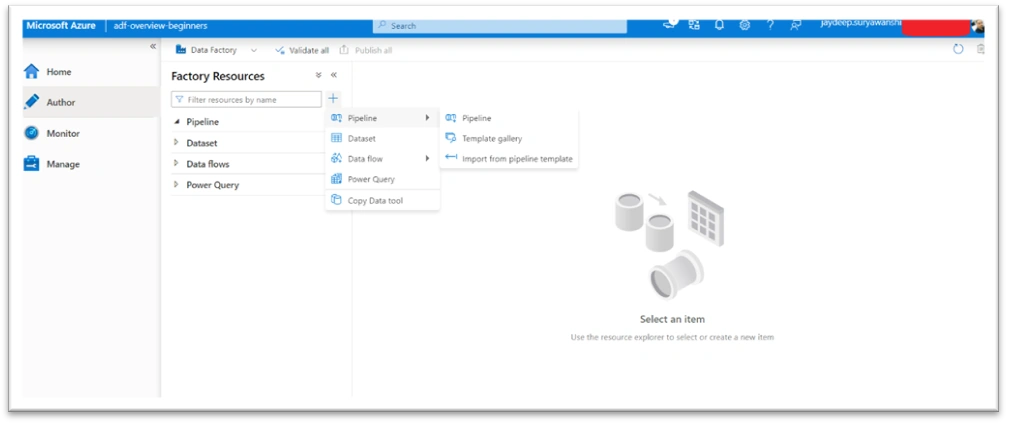Collapse the Pipeline tree node
The width and height of the screenshot is (1009, 424).
177,122
